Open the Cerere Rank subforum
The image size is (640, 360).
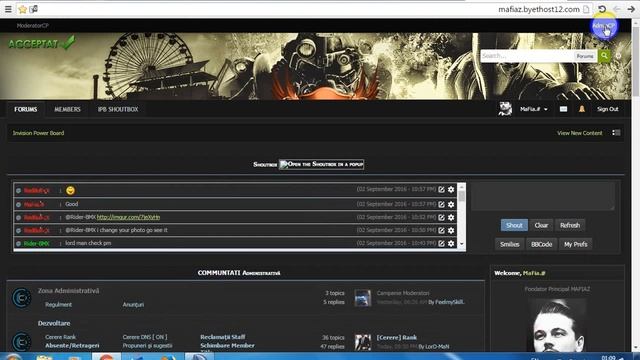point(60,337)
